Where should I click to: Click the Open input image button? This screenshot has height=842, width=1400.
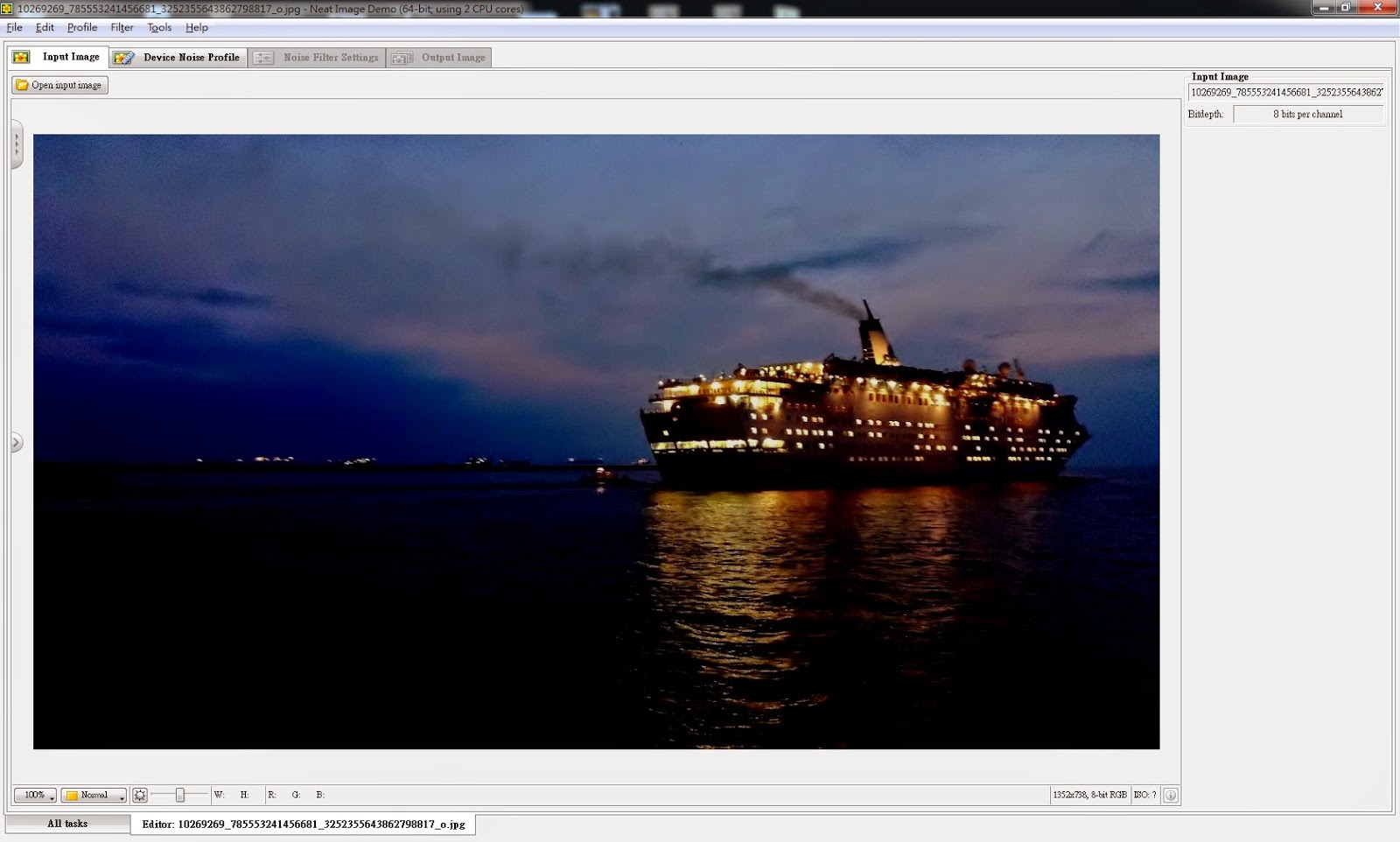tap(59, 85)
